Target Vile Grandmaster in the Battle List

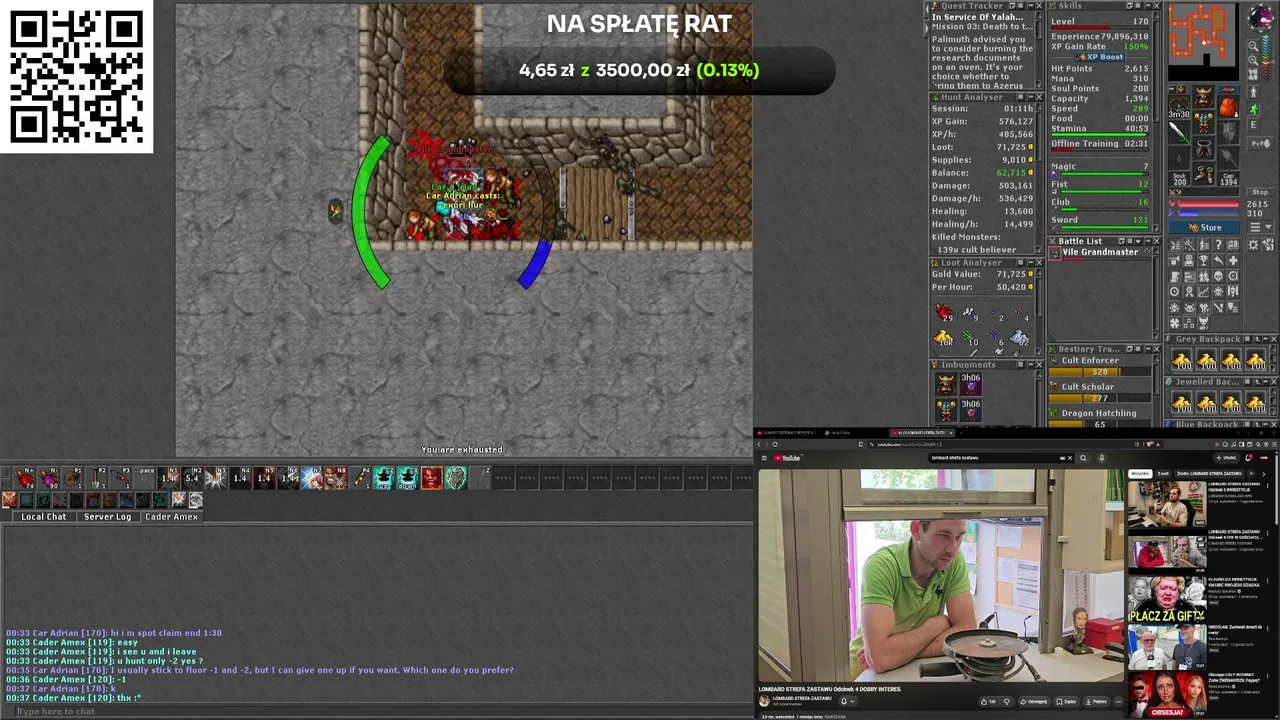click(x=1098, y=252)
